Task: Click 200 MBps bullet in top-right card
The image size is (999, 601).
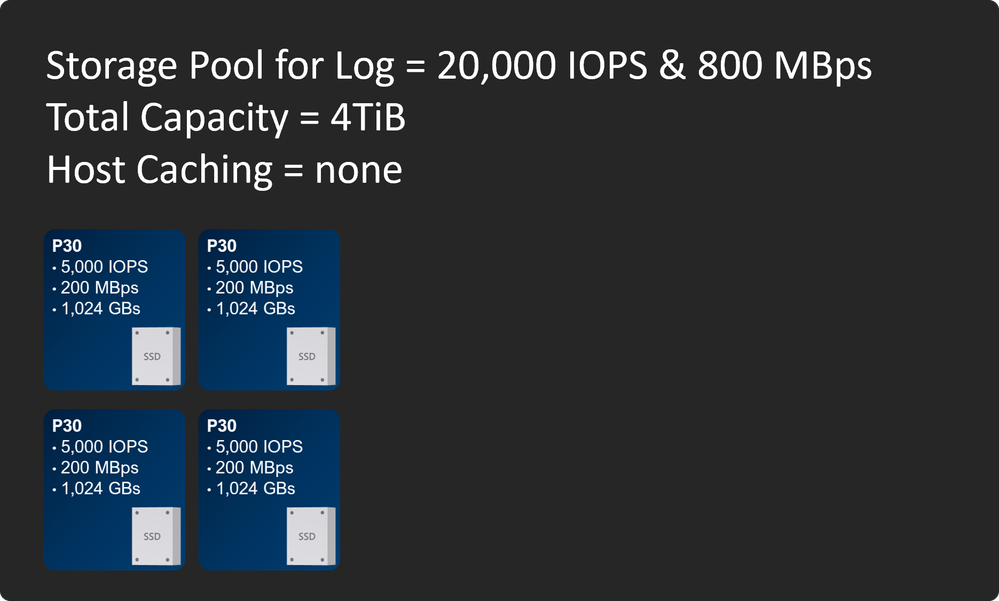Action: (x=252, y=288)
